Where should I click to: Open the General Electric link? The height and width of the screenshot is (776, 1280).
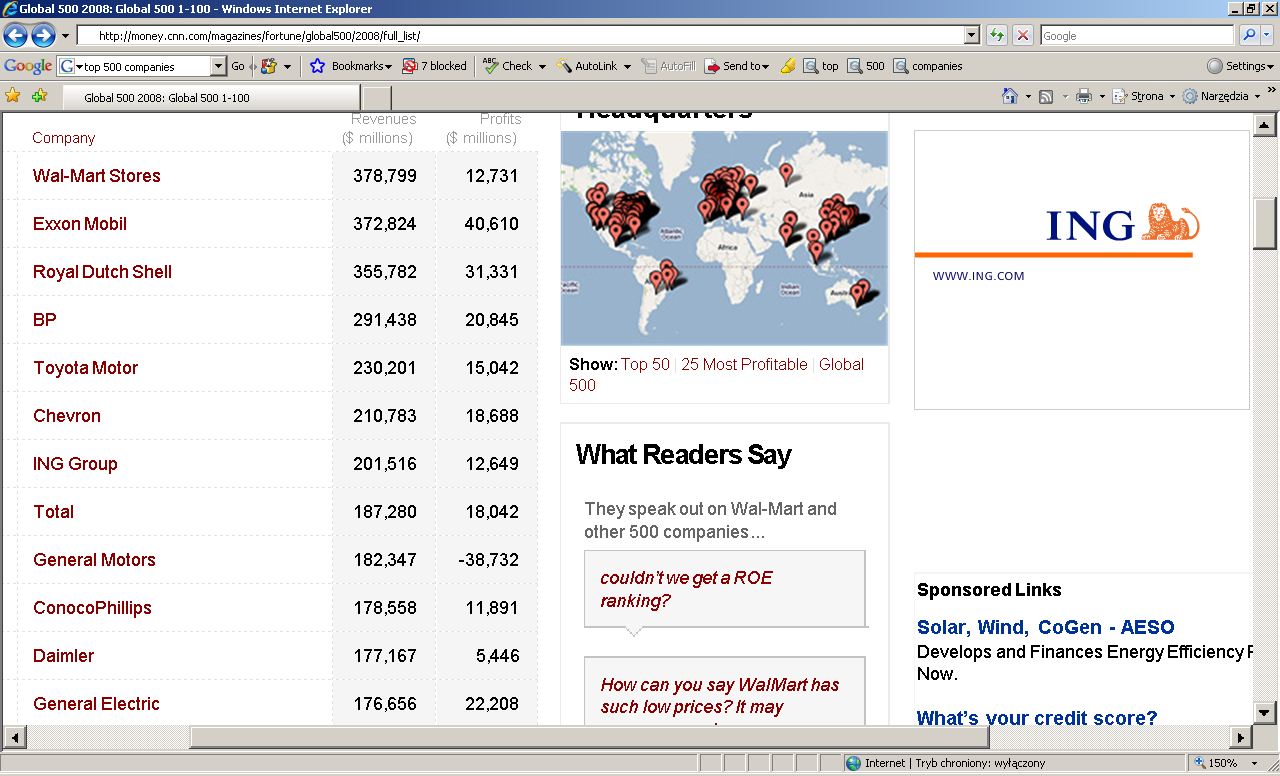click(97, 704)
